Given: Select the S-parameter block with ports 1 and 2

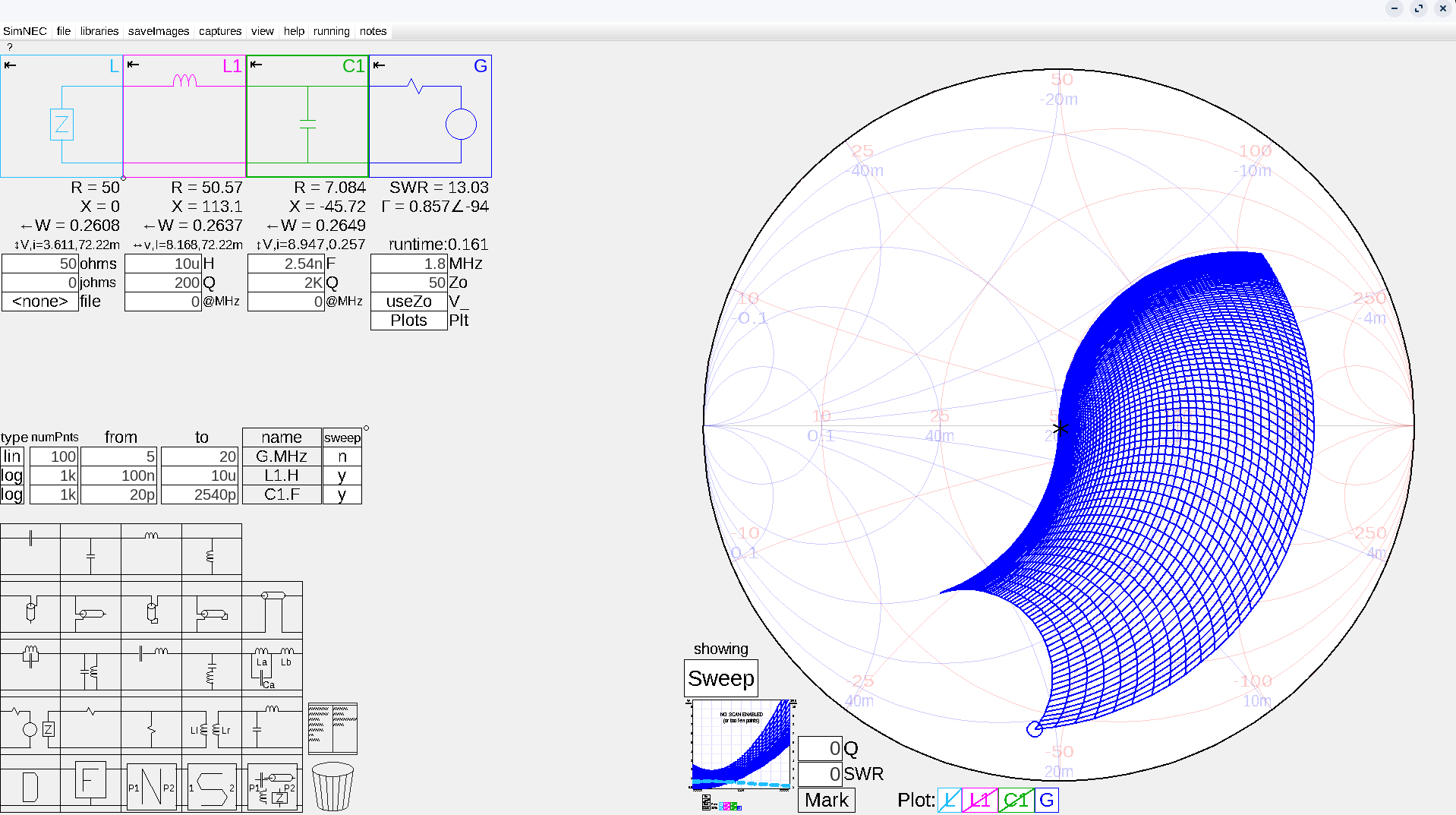Looking at the screenshot, I should (x=211, y=787).
